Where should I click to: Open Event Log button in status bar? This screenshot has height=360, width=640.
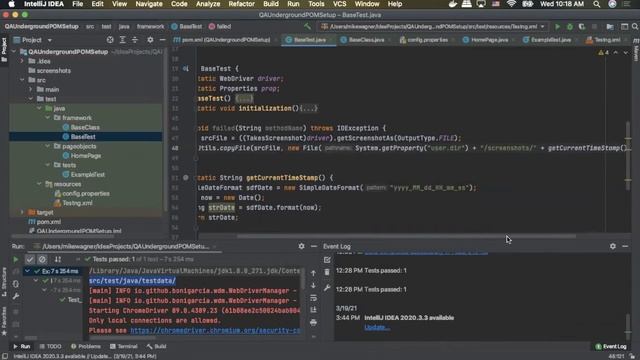click(611, 347)
